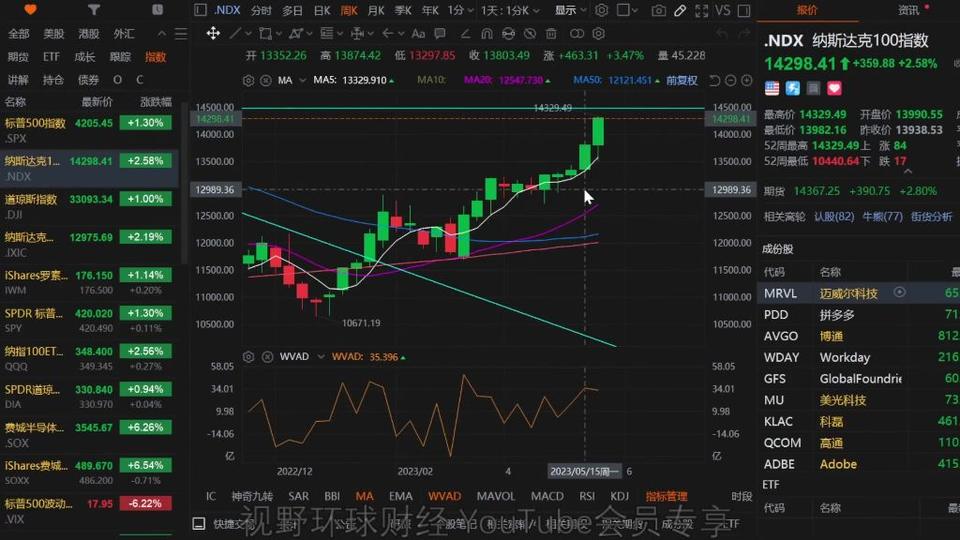Add a comment bubble annotation
960x540 pixels.
440,34
